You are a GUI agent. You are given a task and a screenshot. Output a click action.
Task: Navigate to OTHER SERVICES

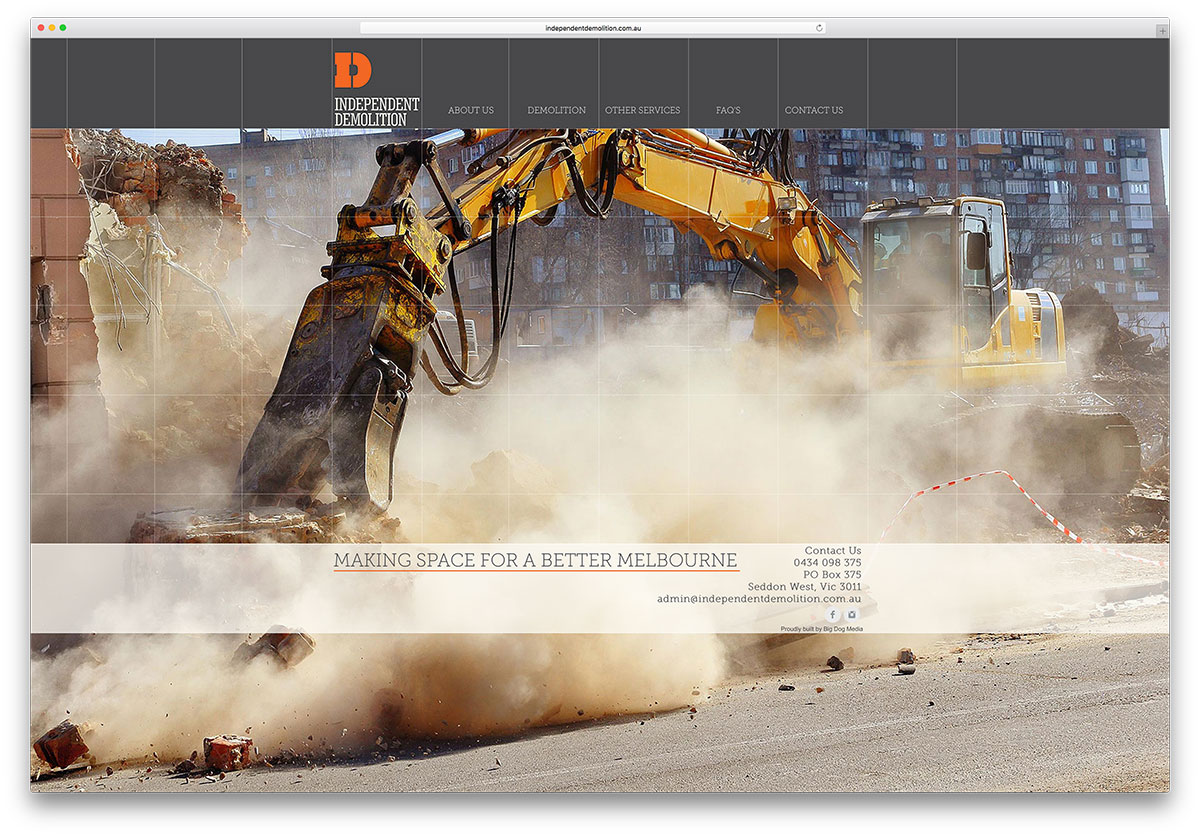point(643,110)
